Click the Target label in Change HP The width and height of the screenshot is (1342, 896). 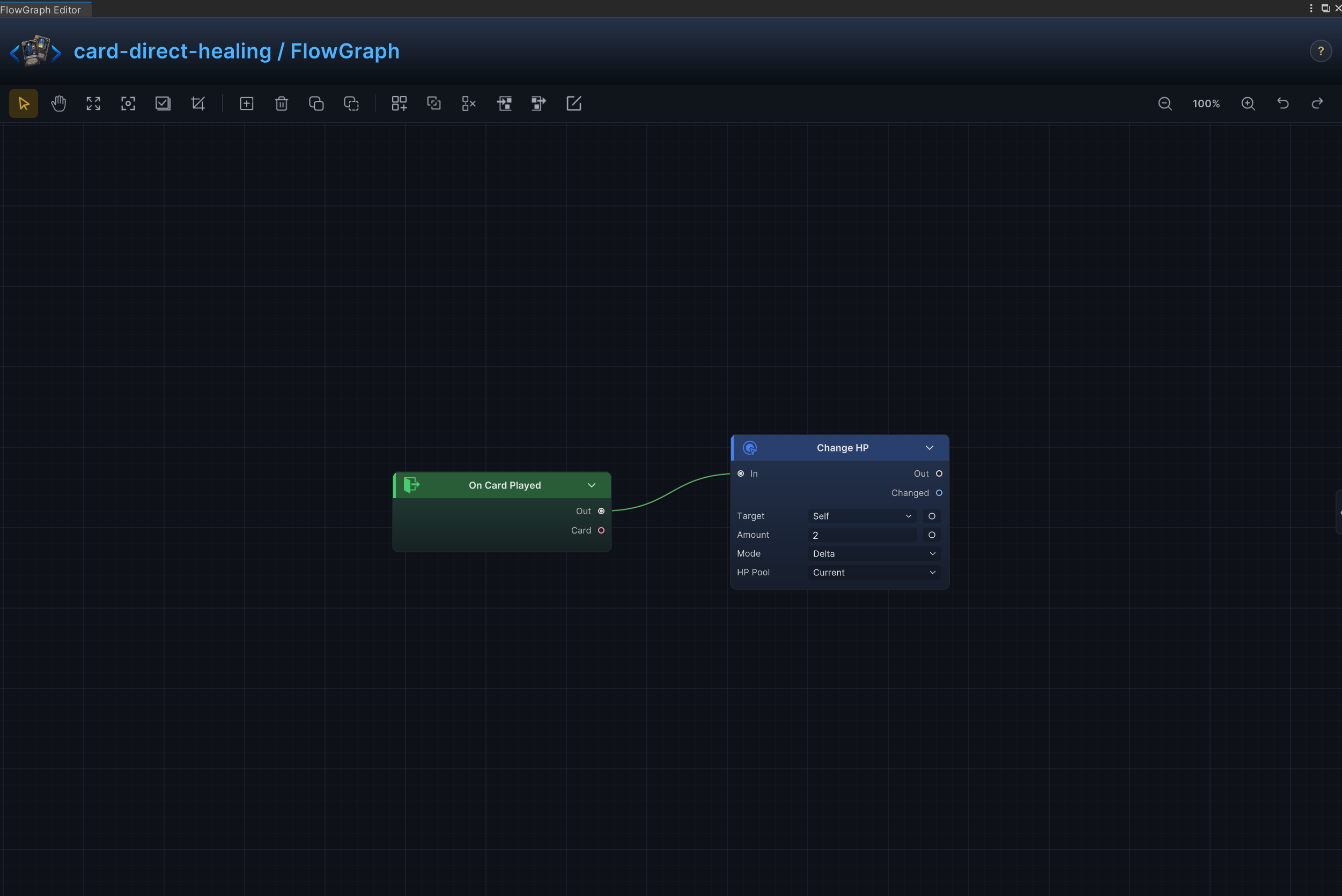[x=750, y=516]
